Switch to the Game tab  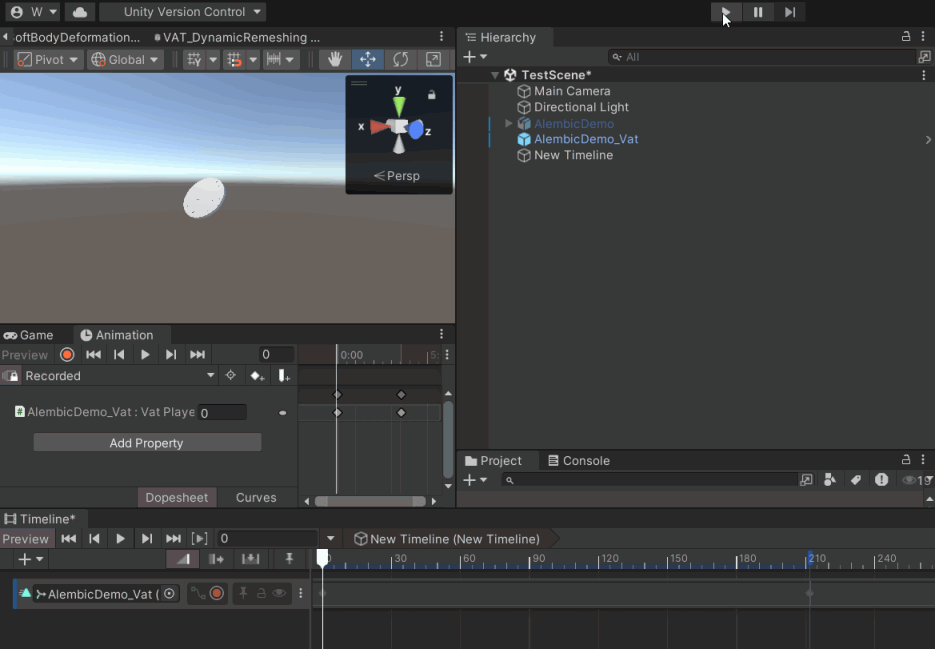point(29,335)
